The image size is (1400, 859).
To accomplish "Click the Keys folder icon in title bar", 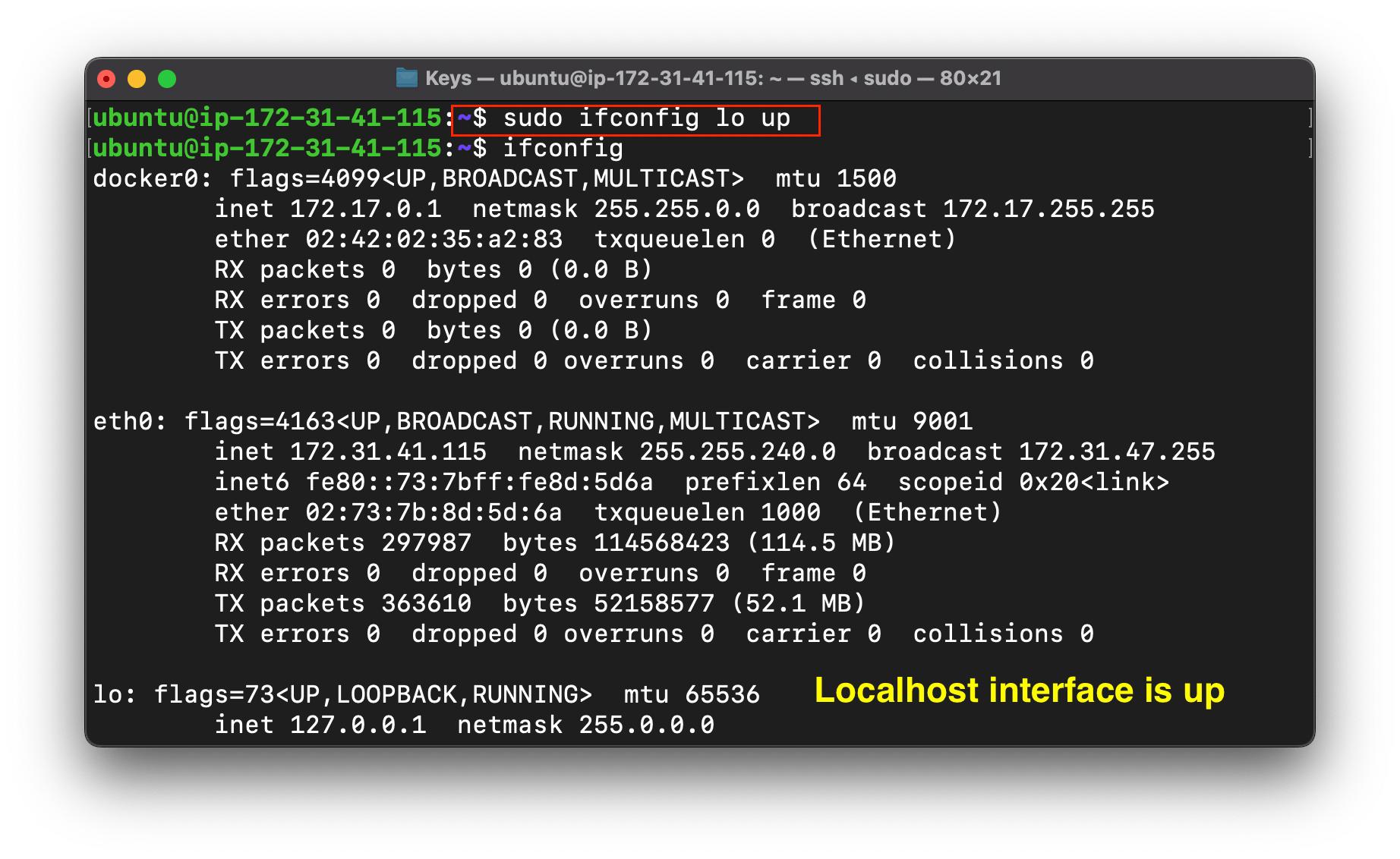I will (x=407, y=77).
